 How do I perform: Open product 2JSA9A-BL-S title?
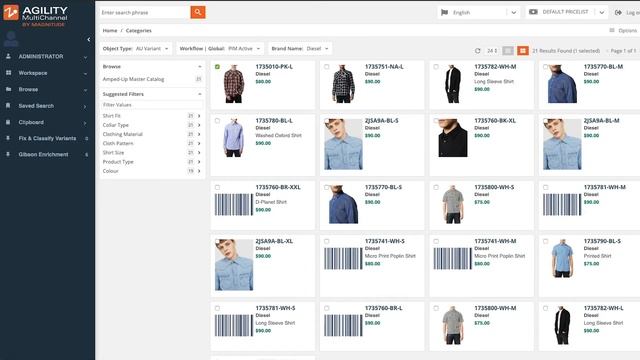coord(382,121)
